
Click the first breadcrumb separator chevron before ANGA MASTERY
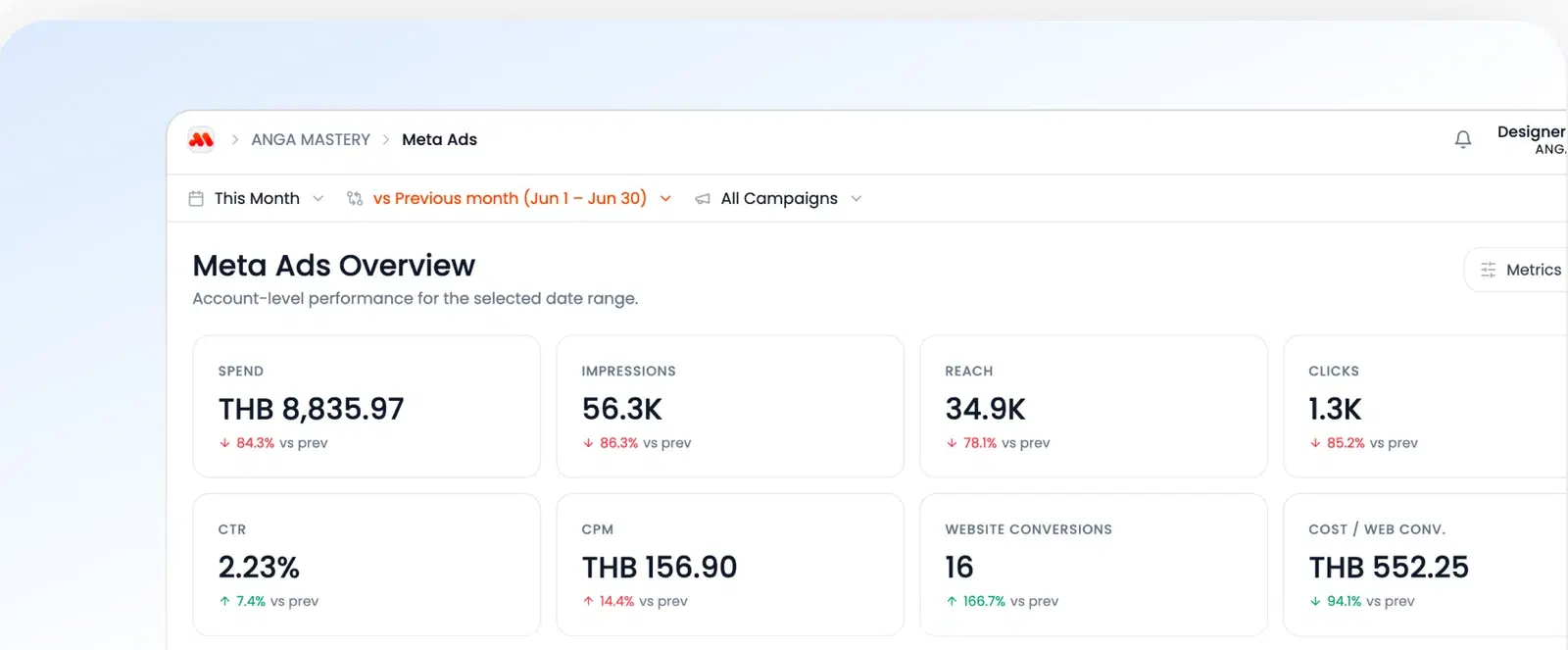235,139
